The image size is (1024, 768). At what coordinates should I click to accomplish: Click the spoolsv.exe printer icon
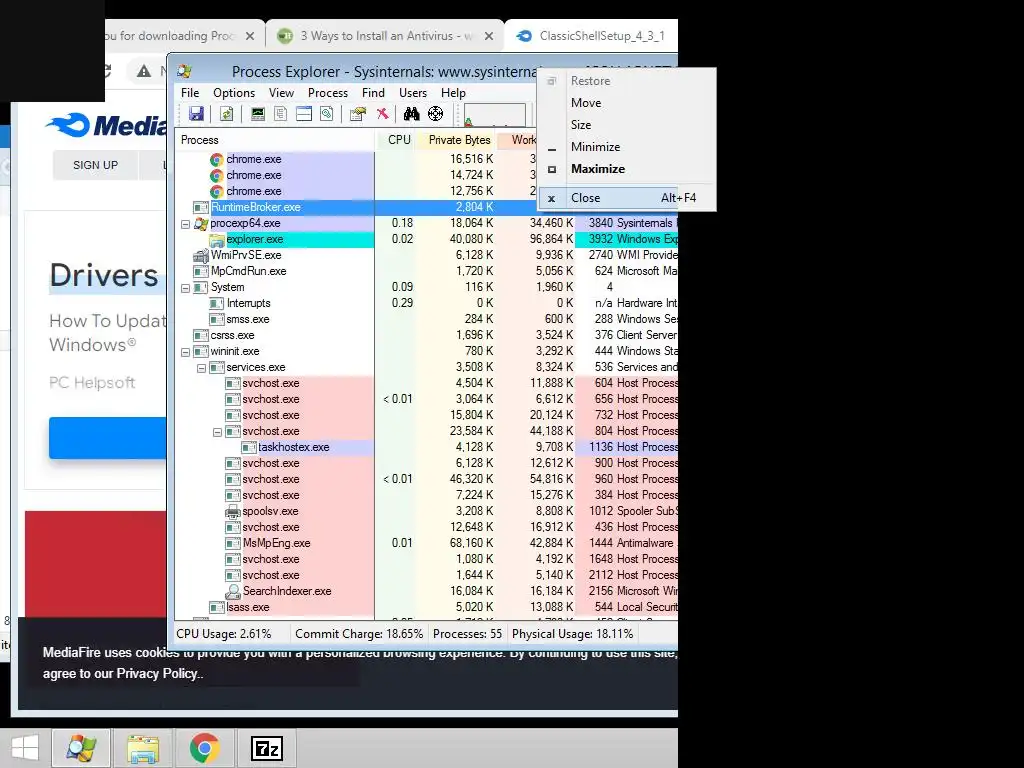coord(232,511)
